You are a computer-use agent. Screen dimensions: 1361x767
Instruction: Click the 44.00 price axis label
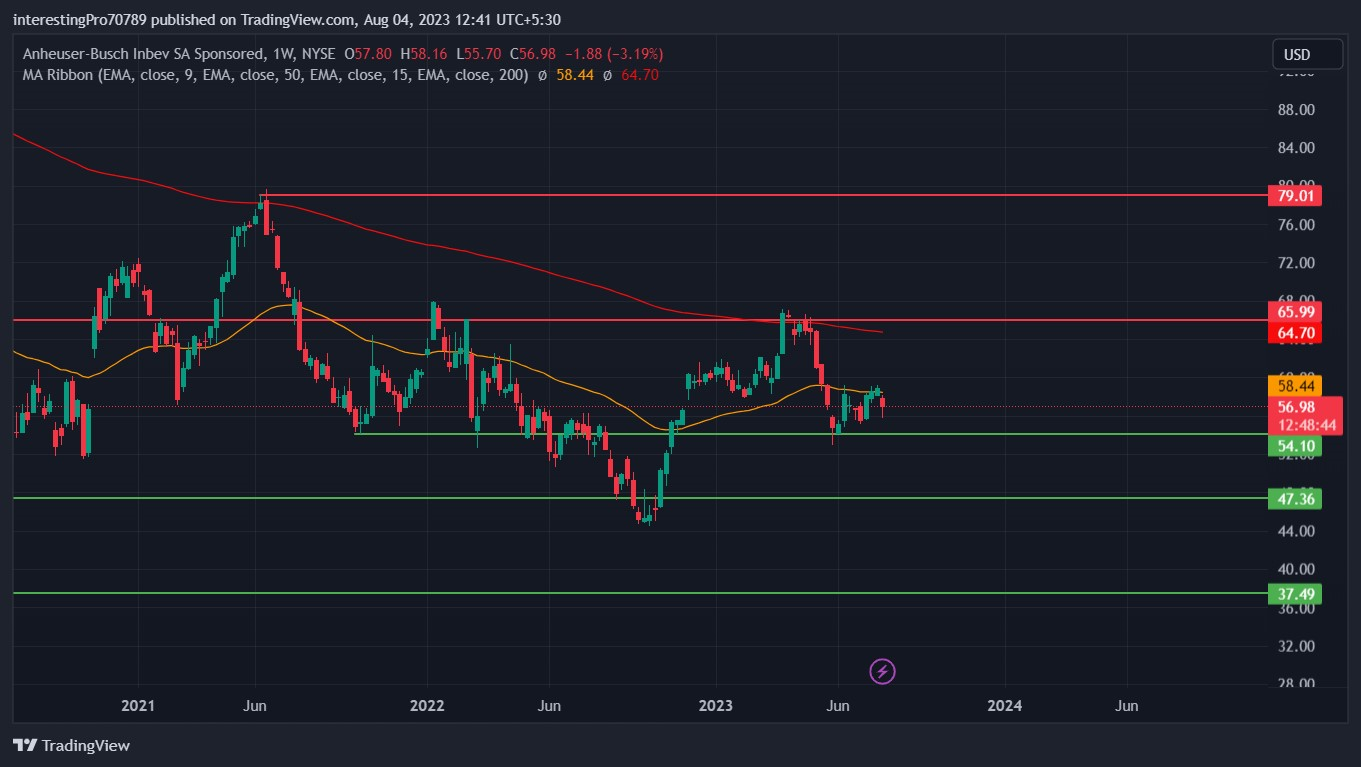tap(1296, 531)
